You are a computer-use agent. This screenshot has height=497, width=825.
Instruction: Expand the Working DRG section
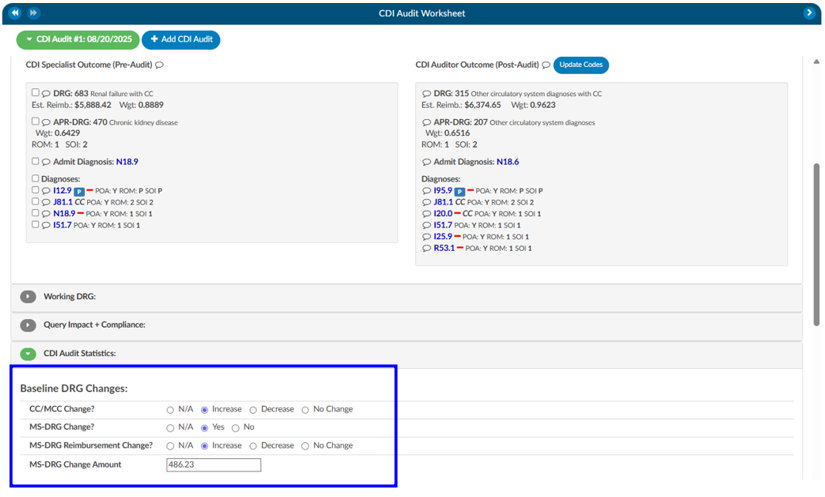[28, 297]
